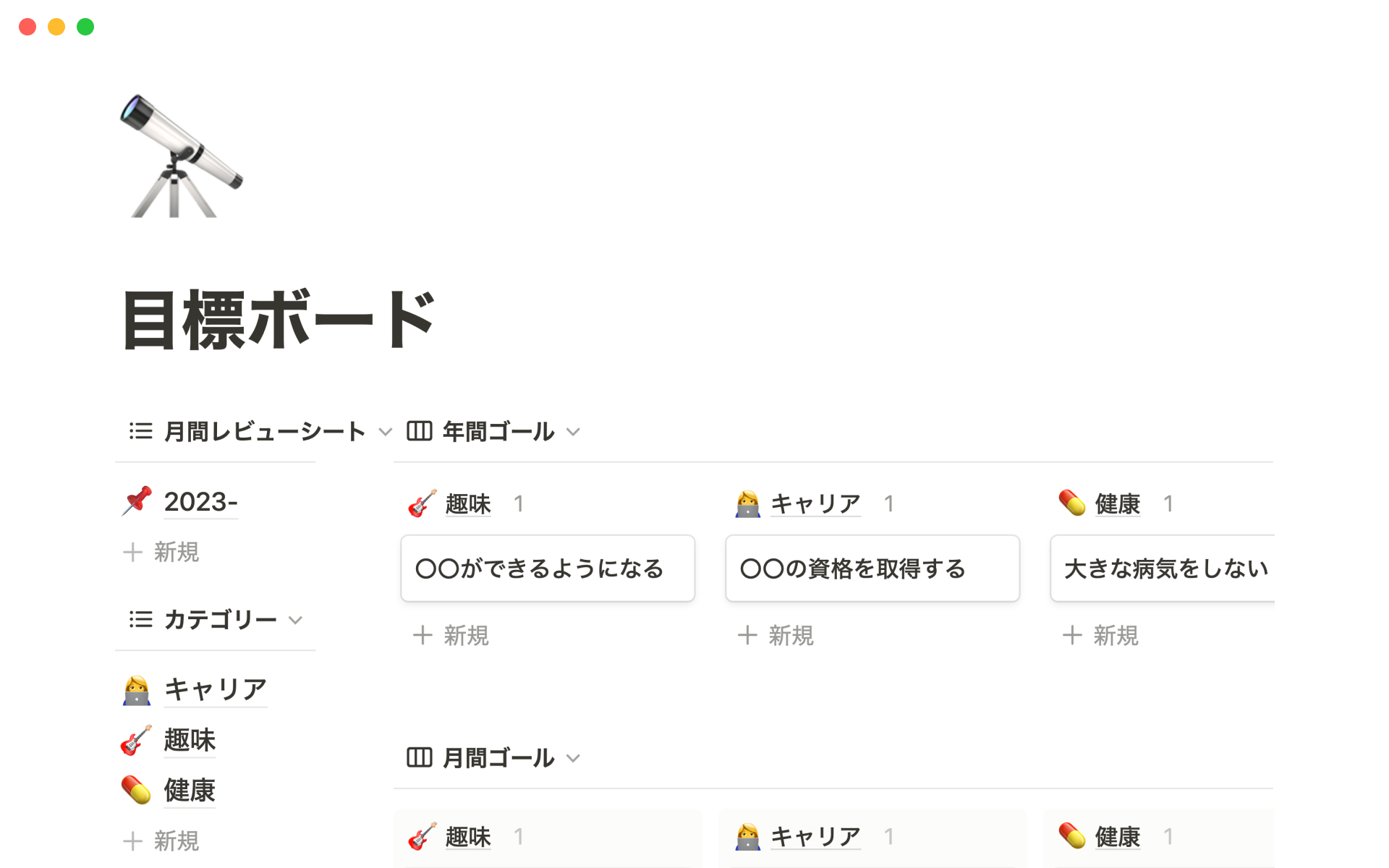The image size is (1389, 868).
Task: Add 新規 item under 2023-
Action: (x=162, y=553)
